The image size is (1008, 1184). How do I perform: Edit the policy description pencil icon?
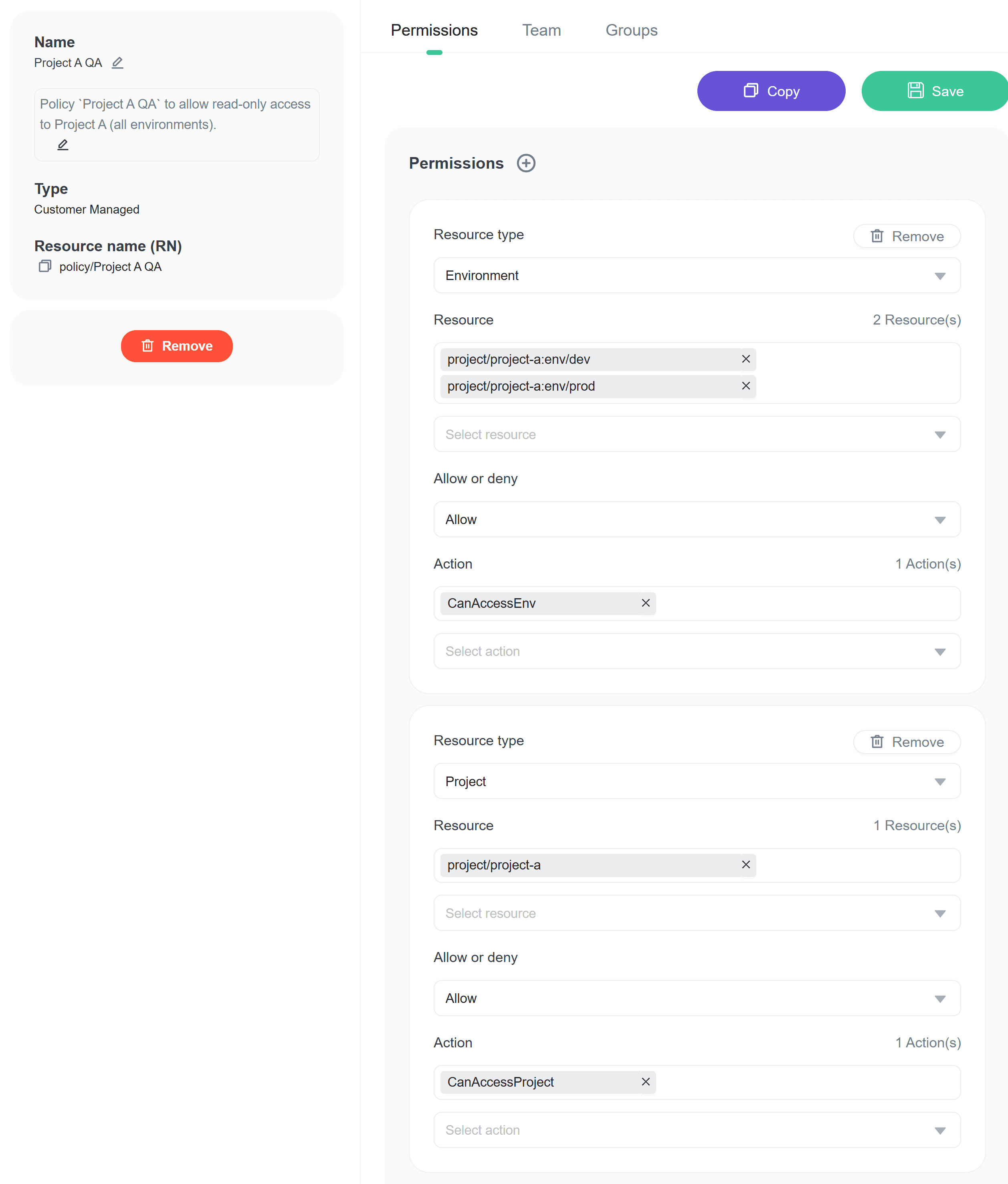pos(63,145)
